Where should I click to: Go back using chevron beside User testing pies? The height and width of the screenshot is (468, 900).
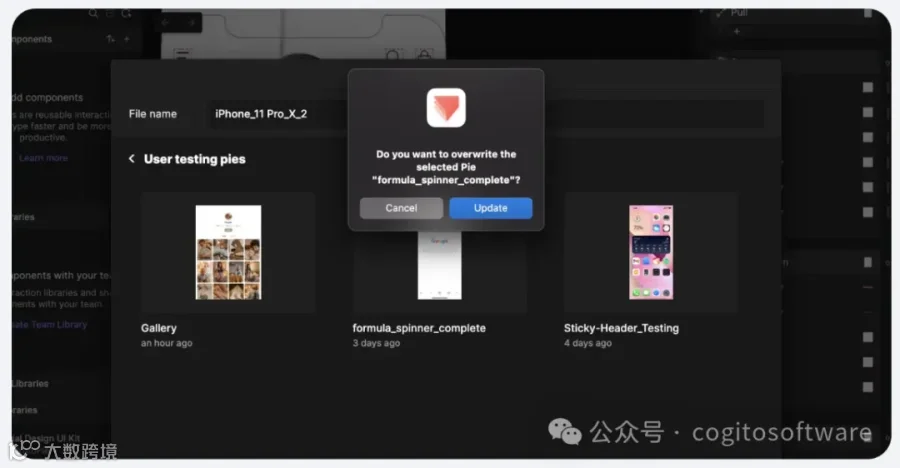pos(131,158)
